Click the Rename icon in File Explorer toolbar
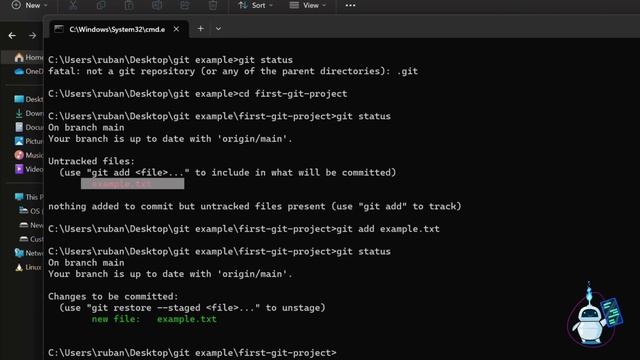Screen dimensions: 640x360 click(x=157, y=5)
